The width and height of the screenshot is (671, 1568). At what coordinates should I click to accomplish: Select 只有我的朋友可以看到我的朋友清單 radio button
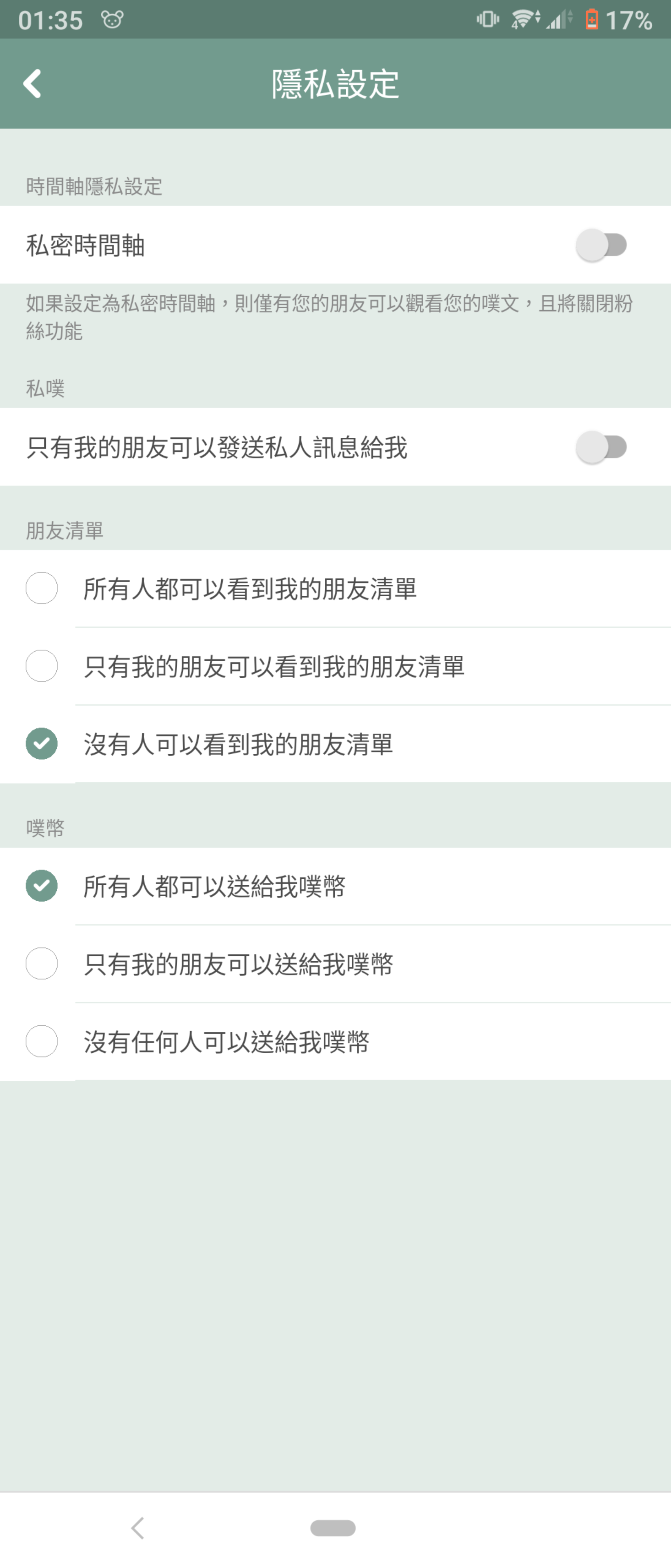tap(41, 666)
